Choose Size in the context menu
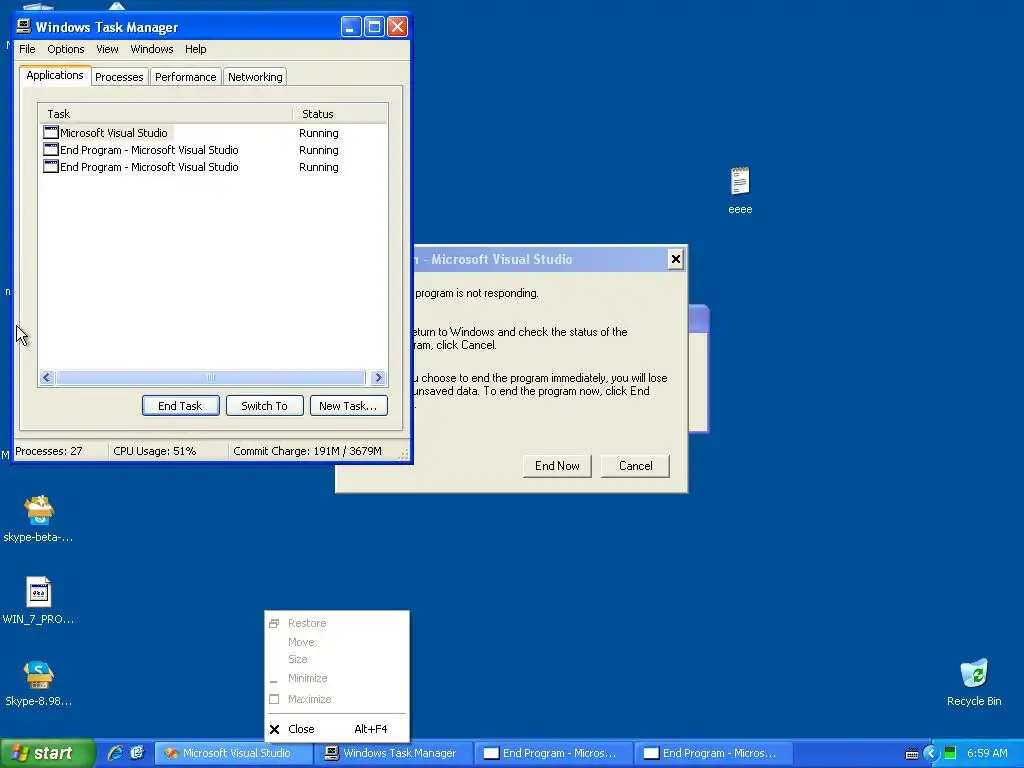The width and height of the screenshot is (1024, 768). (x=337, y=659)
